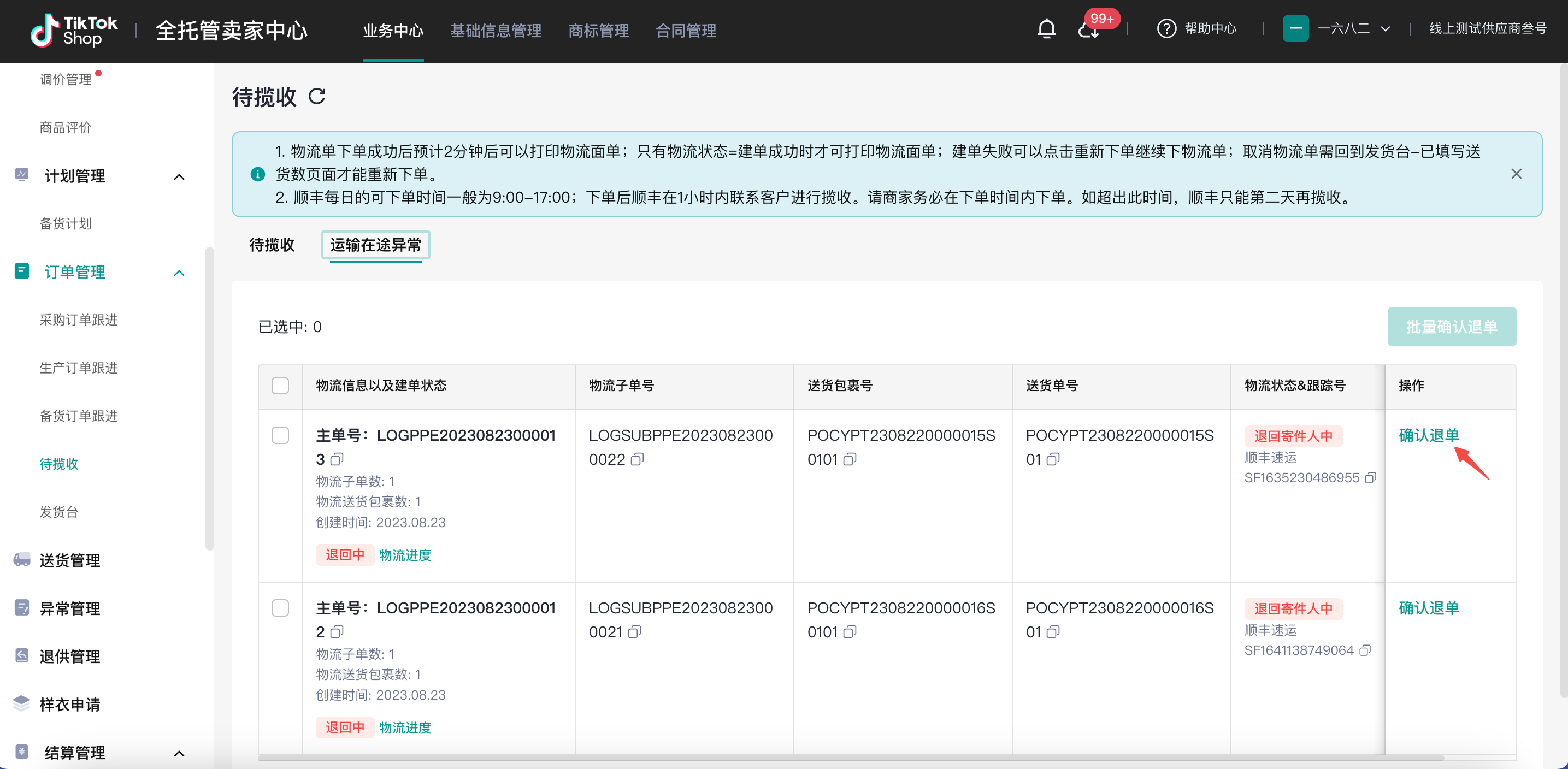Check the row for LOGPPE20230823000012
The image size is (1568, 769).
(280, 608)
